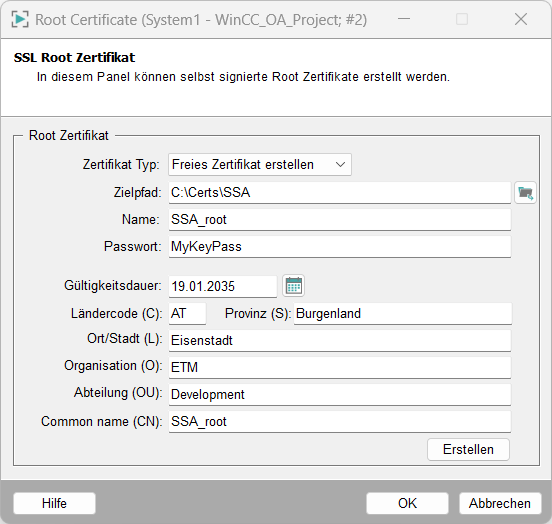Close the Root Certificate dialog window
This screenshot has width=552, height=524.
[521, 19]
